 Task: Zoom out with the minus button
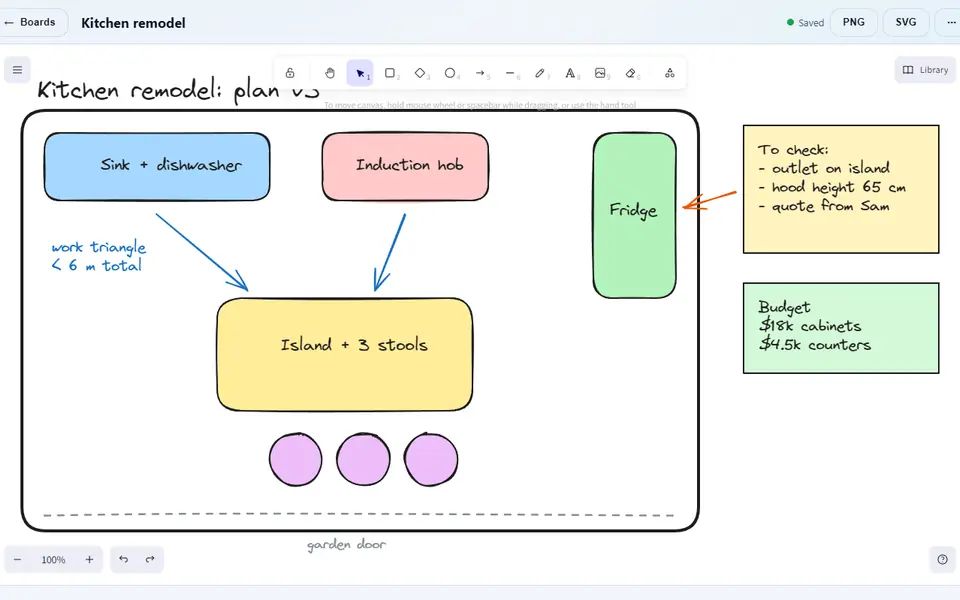[x=18, y=560]
